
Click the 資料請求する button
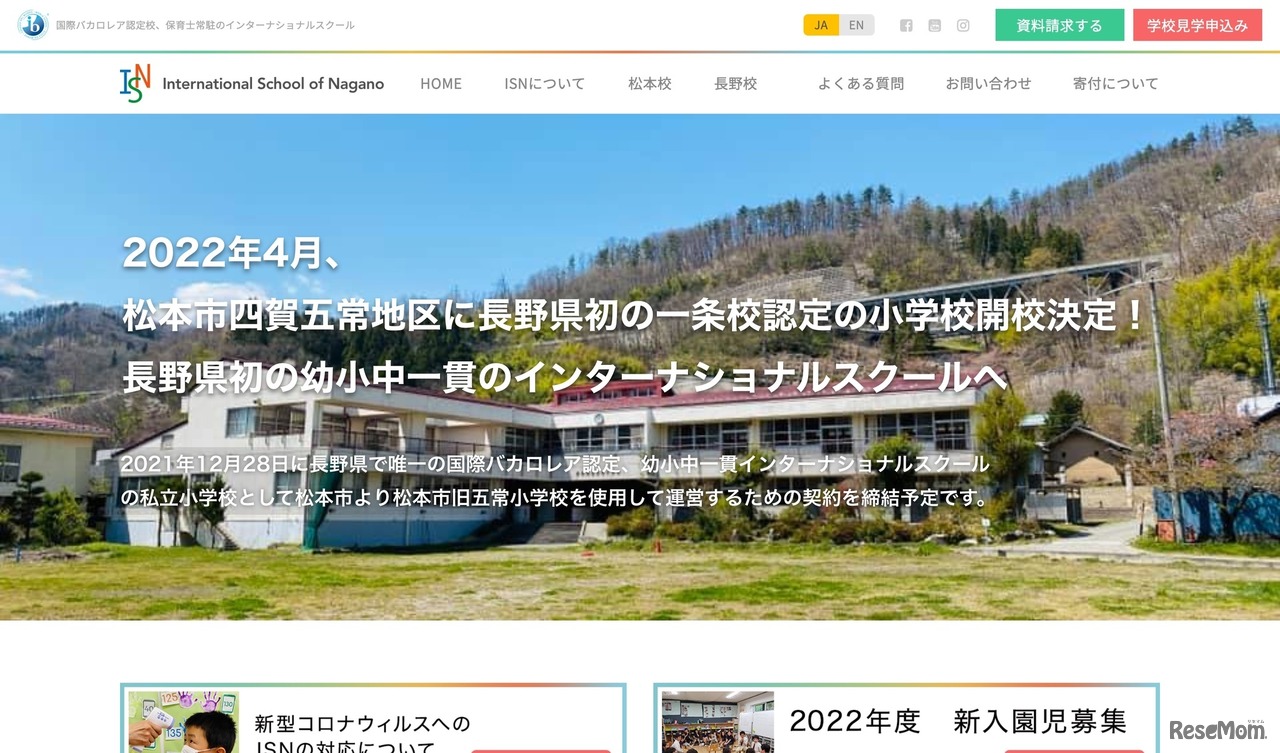pos(1059,25)
